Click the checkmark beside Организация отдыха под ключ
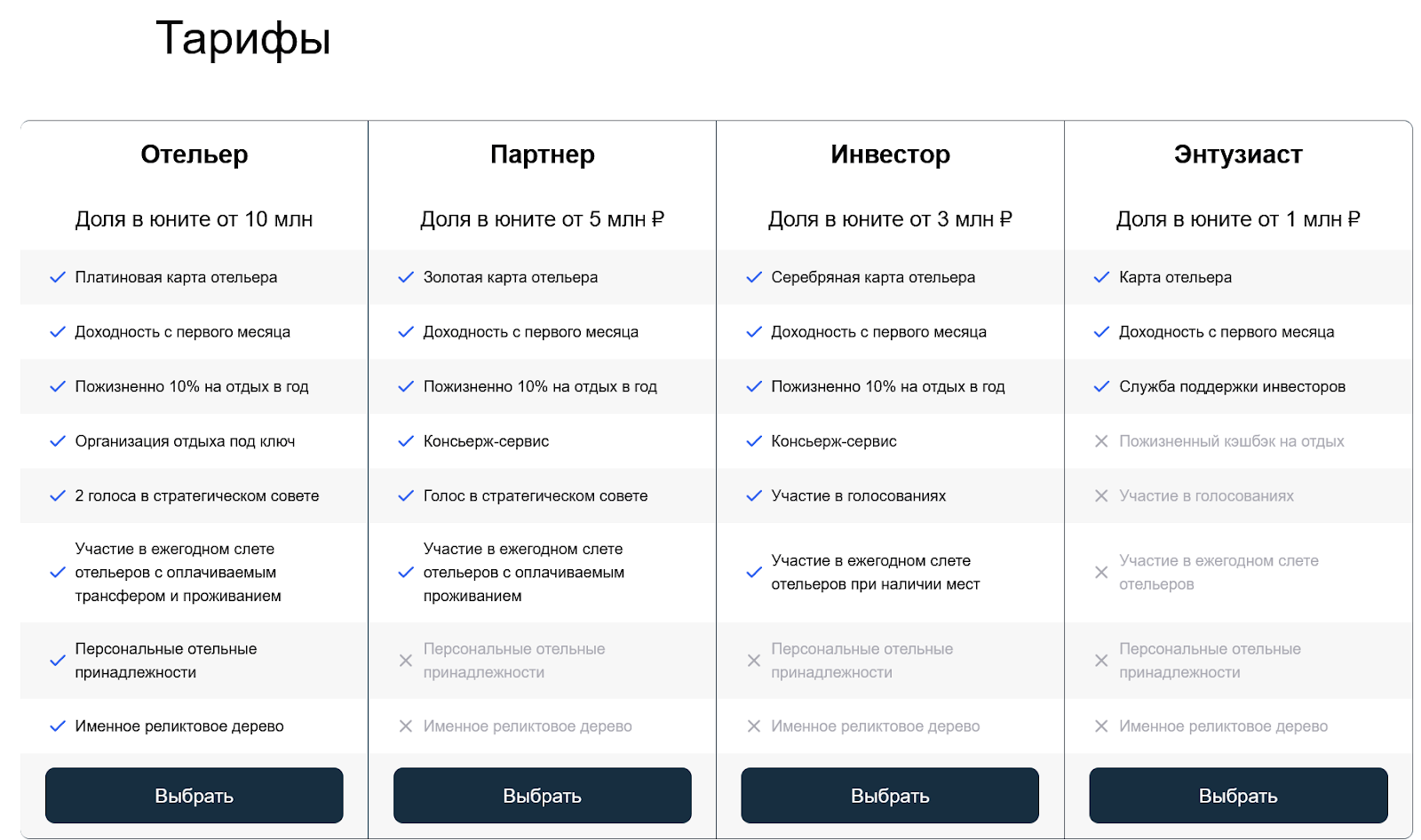This screenshot has width=1421, height=840. pyautogui.click(x=58, y=441)
